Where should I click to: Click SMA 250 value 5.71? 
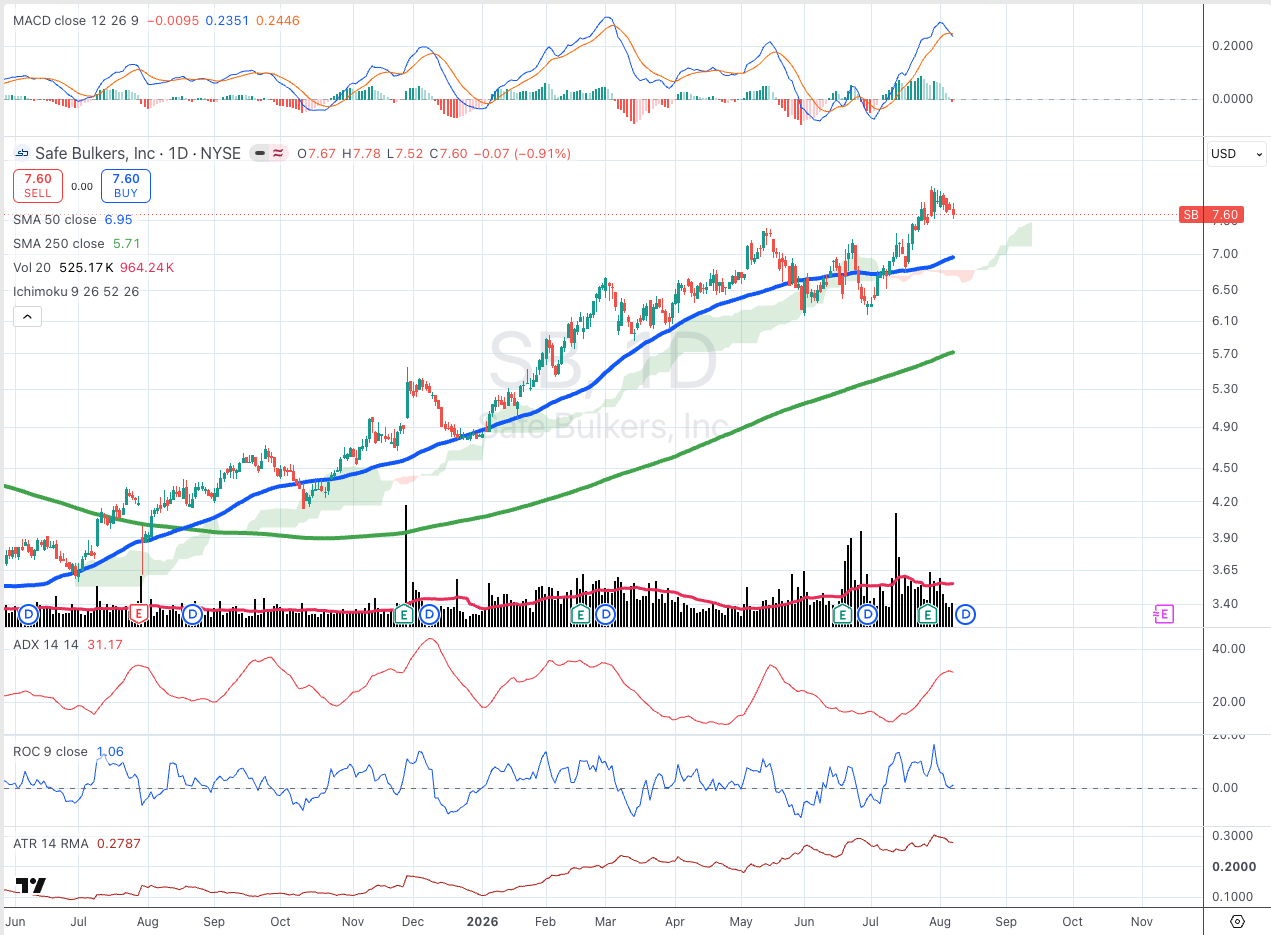point(125,243)
